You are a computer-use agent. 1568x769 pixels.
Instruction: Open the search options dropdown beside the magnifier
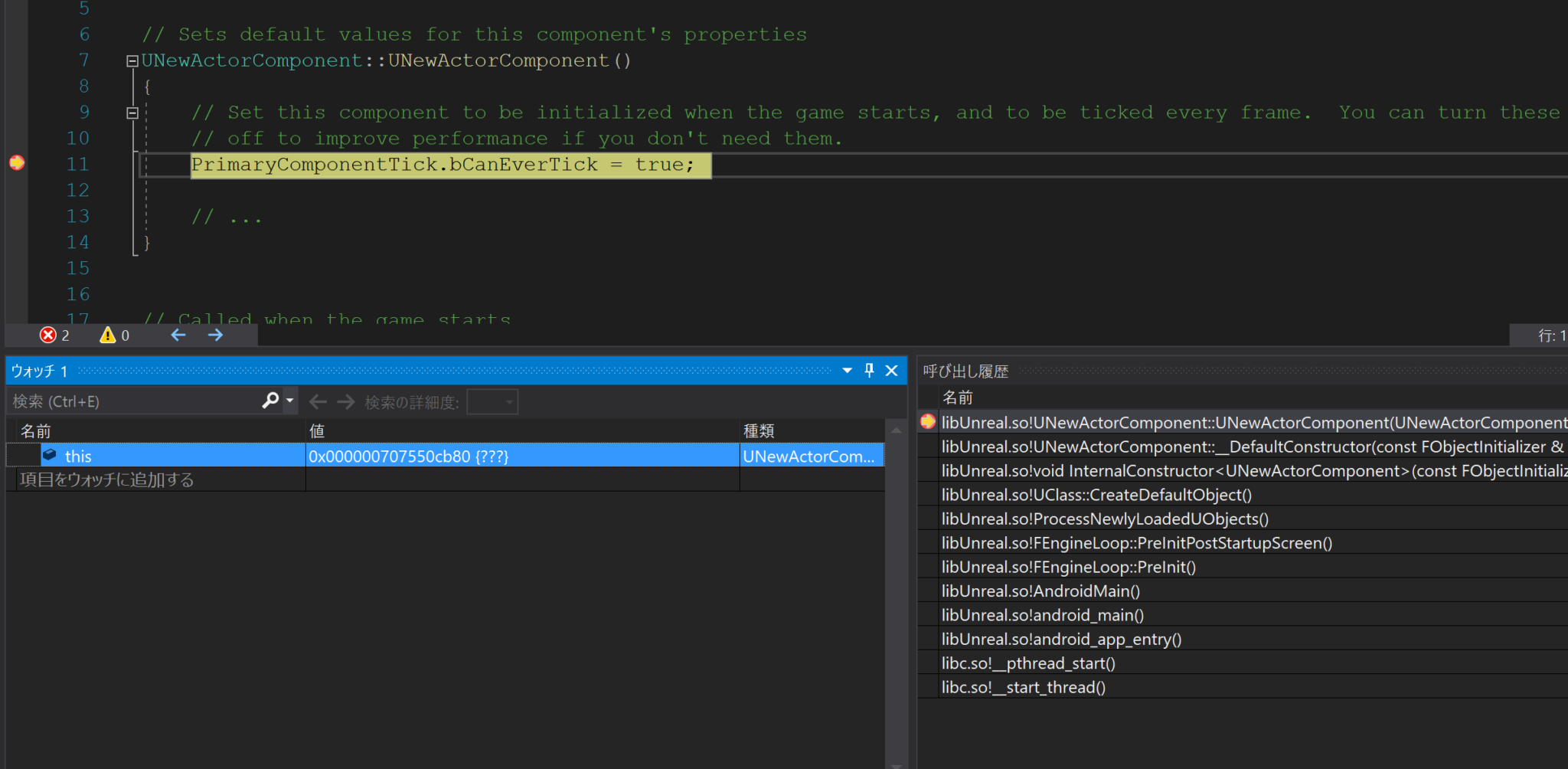(x=289, y=401)
